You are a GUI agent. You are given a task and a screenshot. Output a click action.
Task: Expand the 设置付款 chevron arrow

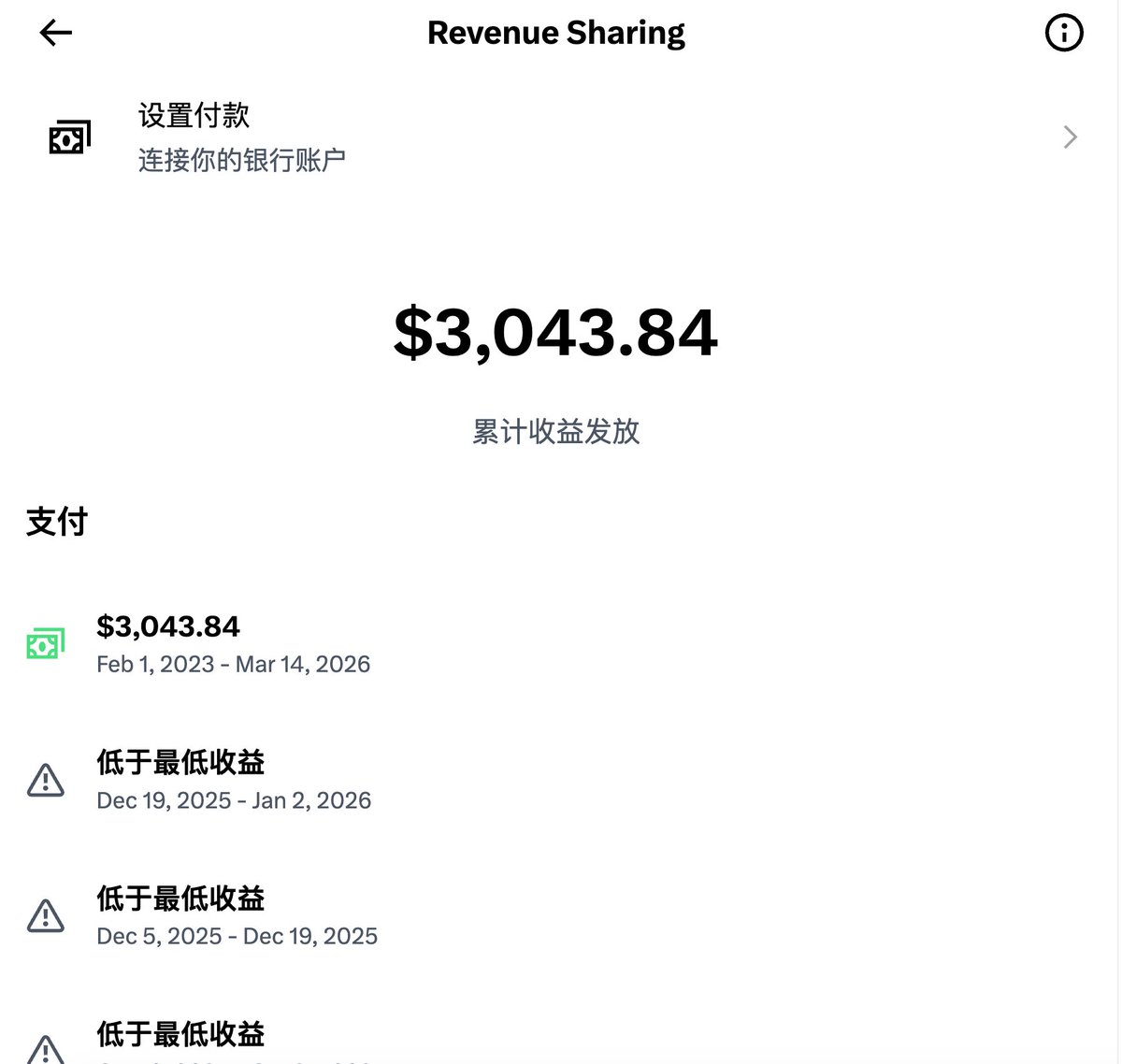[1071, 137]
